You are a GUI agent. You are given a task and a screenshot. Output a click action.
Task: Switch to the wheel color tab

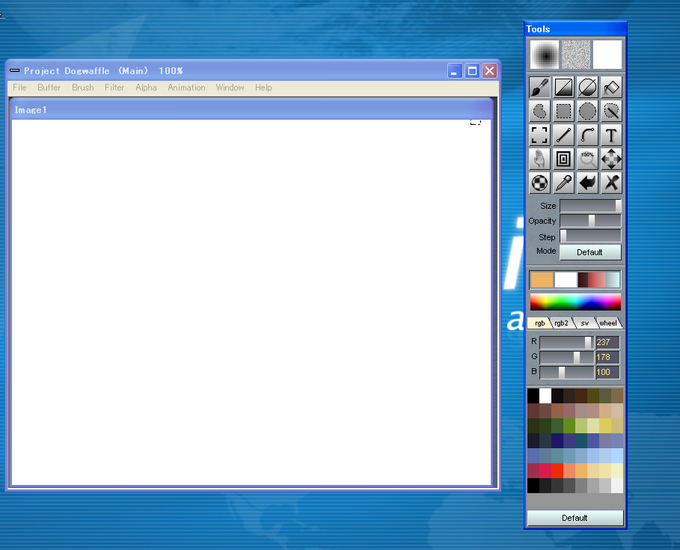(608, 323)
